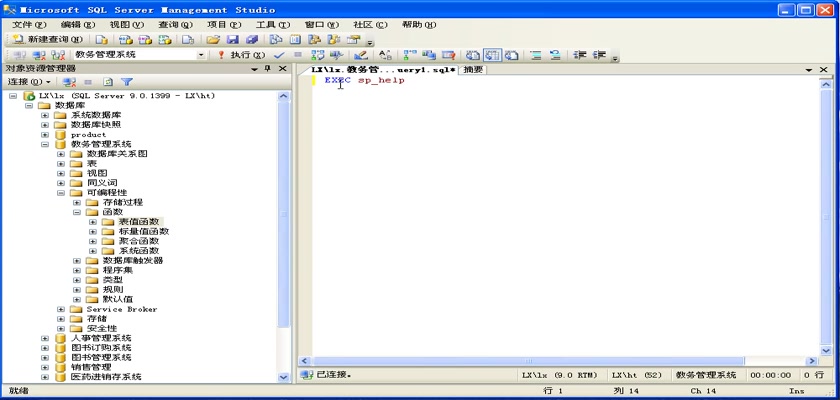Click the 新建查询 (New Query) button
This screenshot has width=840, height=400.
48,39
